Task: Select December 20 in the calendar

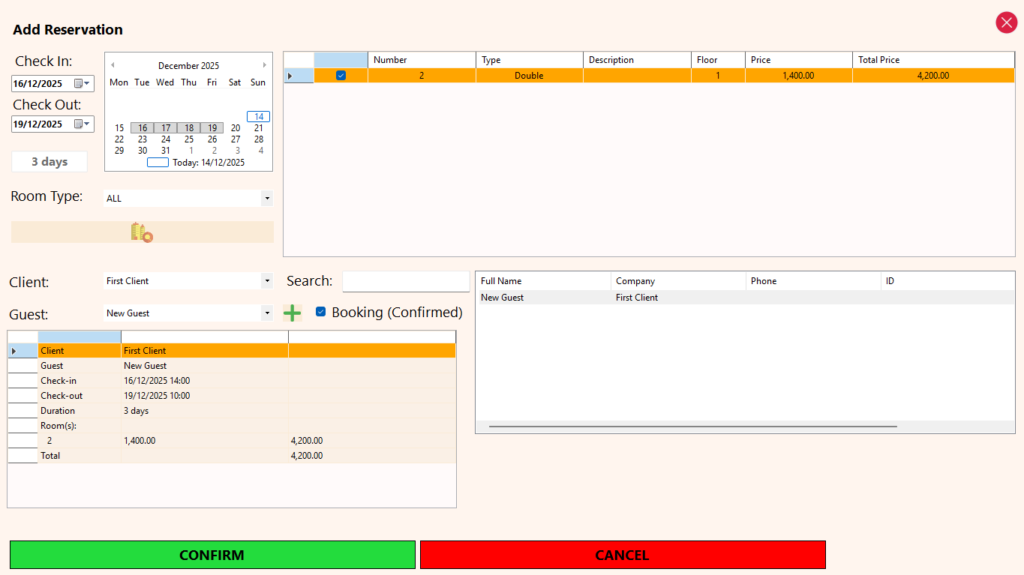Action: click(x=235, y=128)
